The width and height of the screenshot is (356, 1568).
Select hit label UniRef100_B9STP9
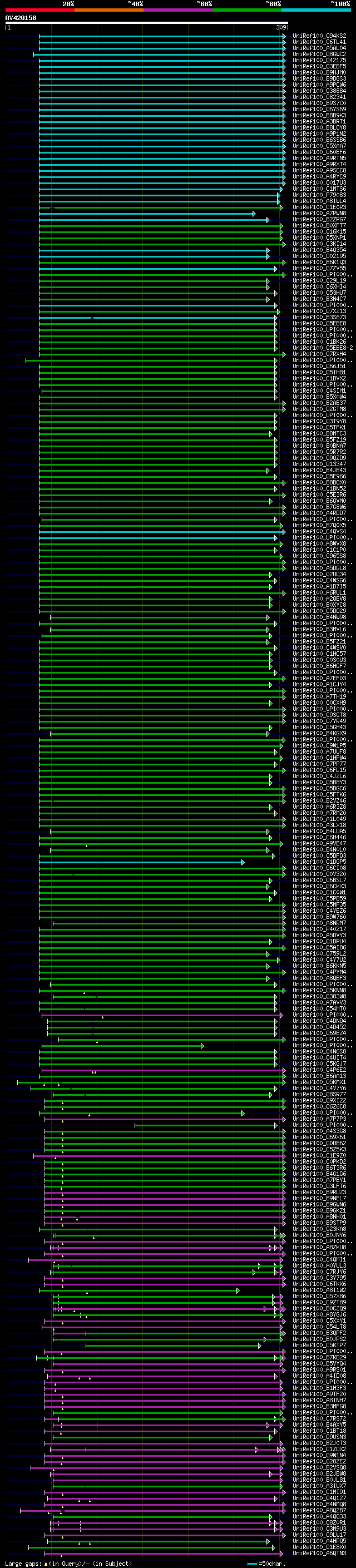pos(319,1223)
